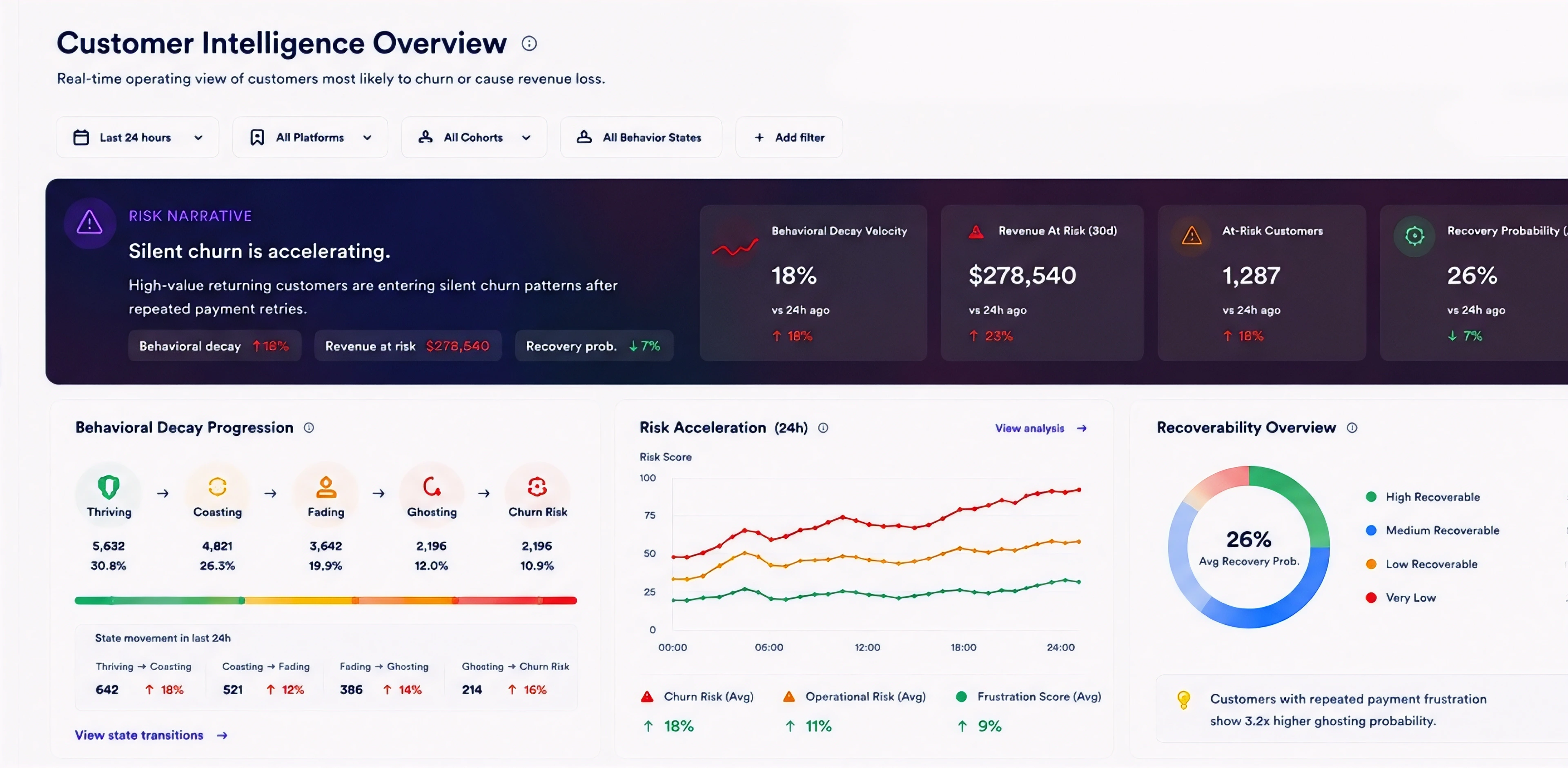The height and width of the screenshot is (768, 1568).
Task: Click the Churn Risk 10.9% percentage
Action: coord(537,566)
